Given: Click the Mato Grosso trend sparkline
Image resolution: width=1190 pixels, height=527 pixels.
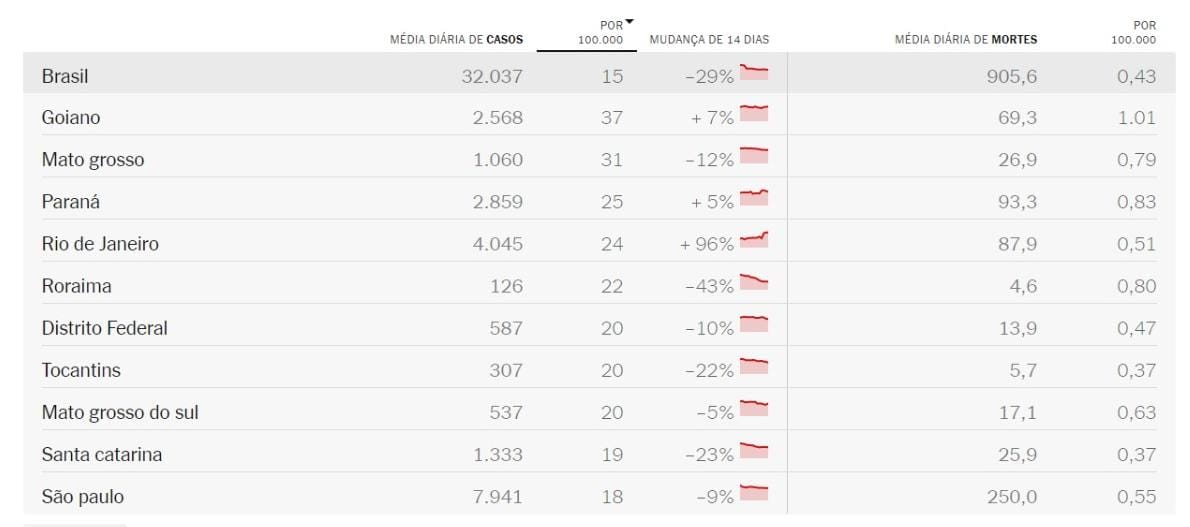Looking at the screenshot, I should [754, 156].
